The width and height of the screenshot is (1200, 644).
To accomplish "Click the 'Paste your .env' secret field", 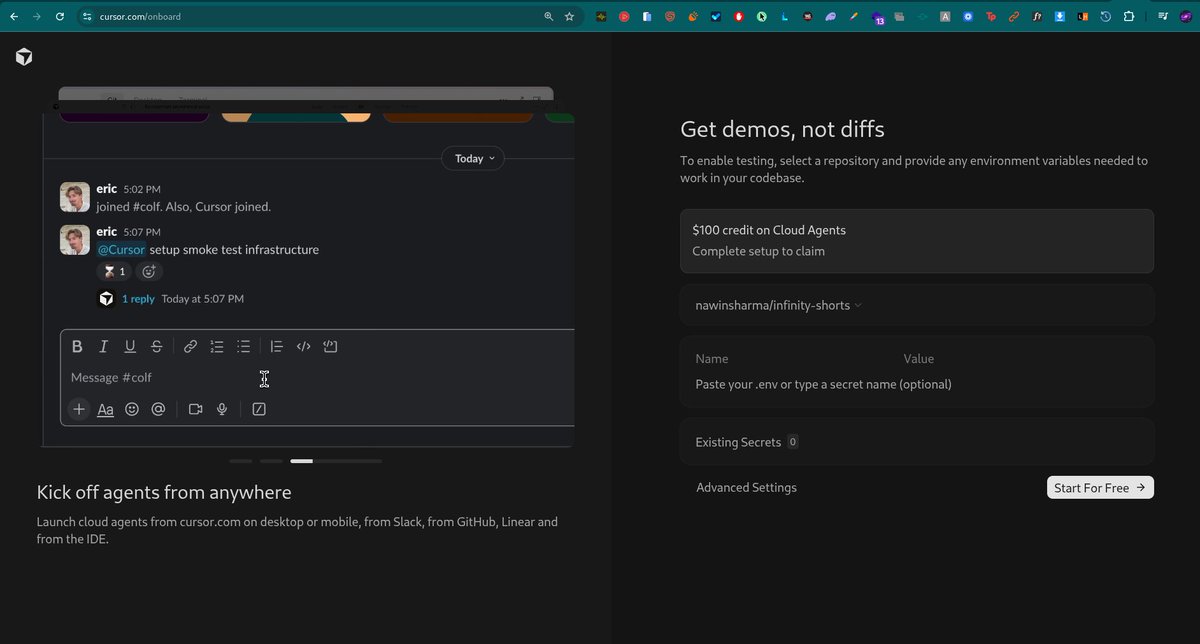I will point(823,384).
